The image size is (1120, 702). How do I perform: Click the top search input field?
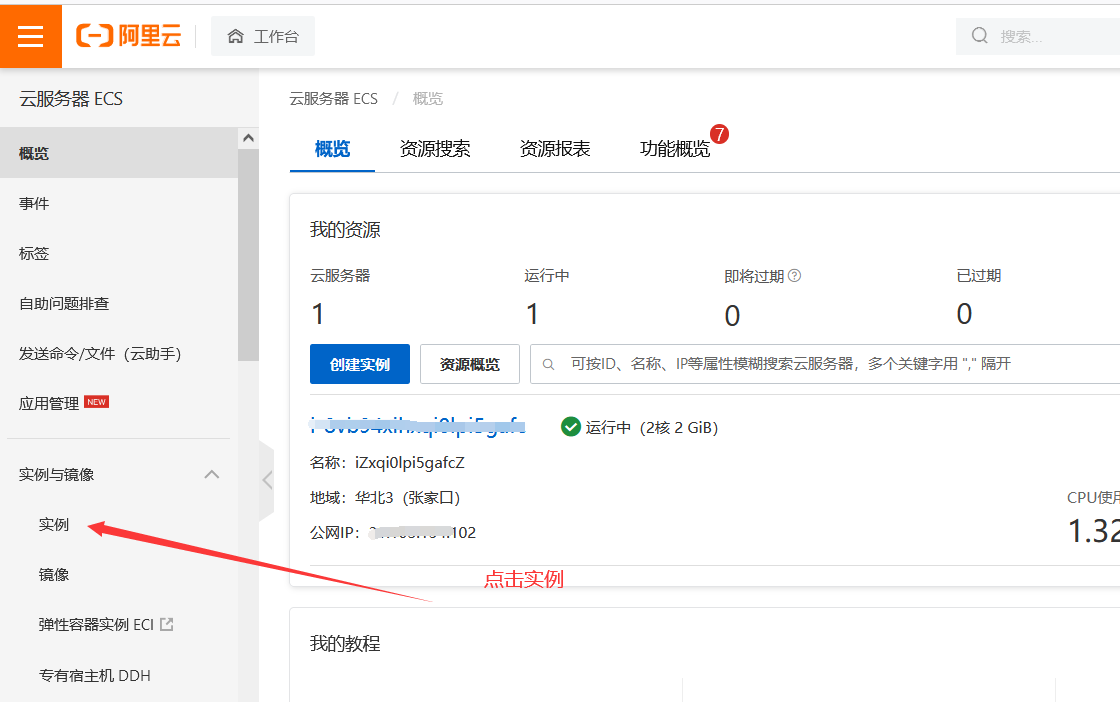(x=1038, y=36)
